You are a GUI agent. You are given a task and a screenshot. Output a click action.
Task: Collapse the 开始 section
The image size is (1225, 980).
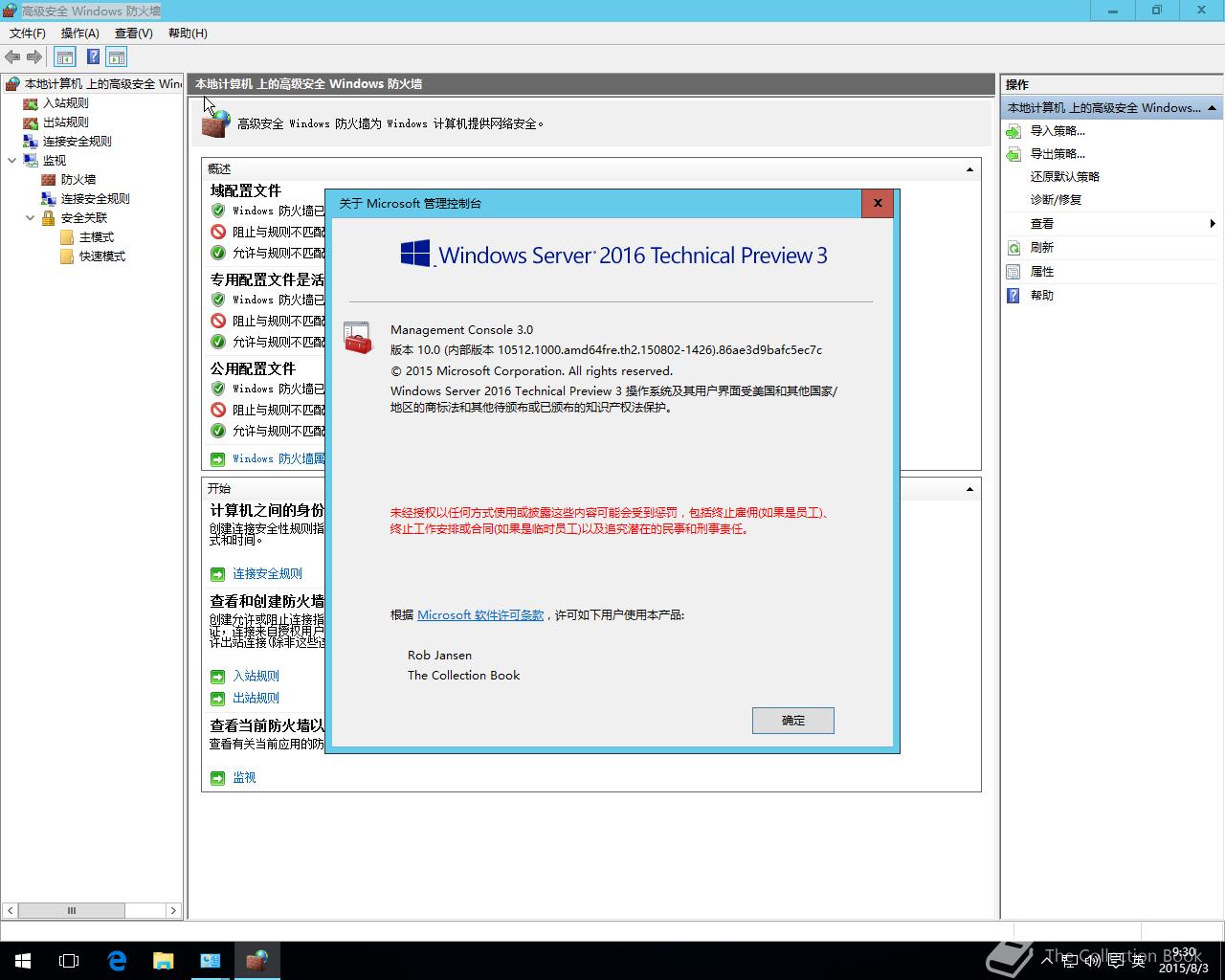pyautogui.click(x=969, y=489)
